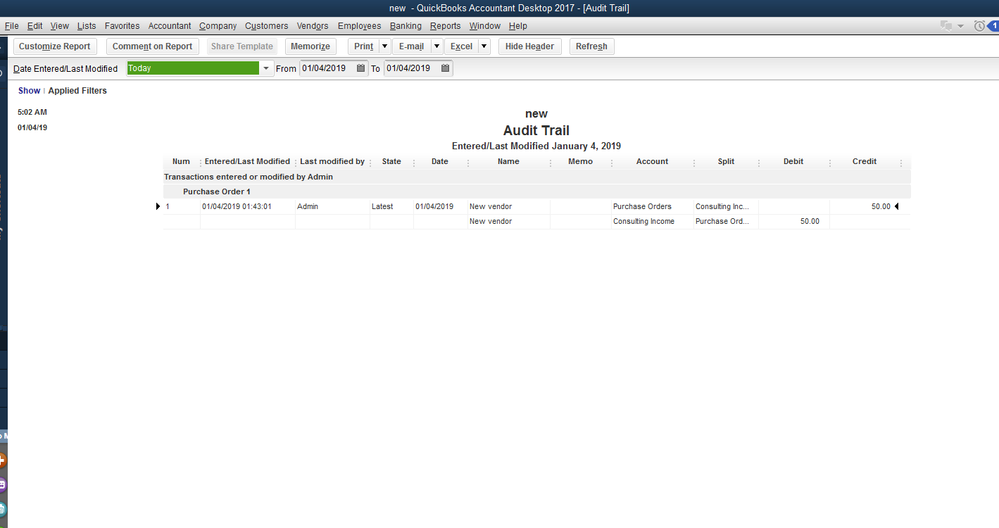Click the chat bubbles icon in the menu bar
The image size is (999, 528).
click(946, 26)
